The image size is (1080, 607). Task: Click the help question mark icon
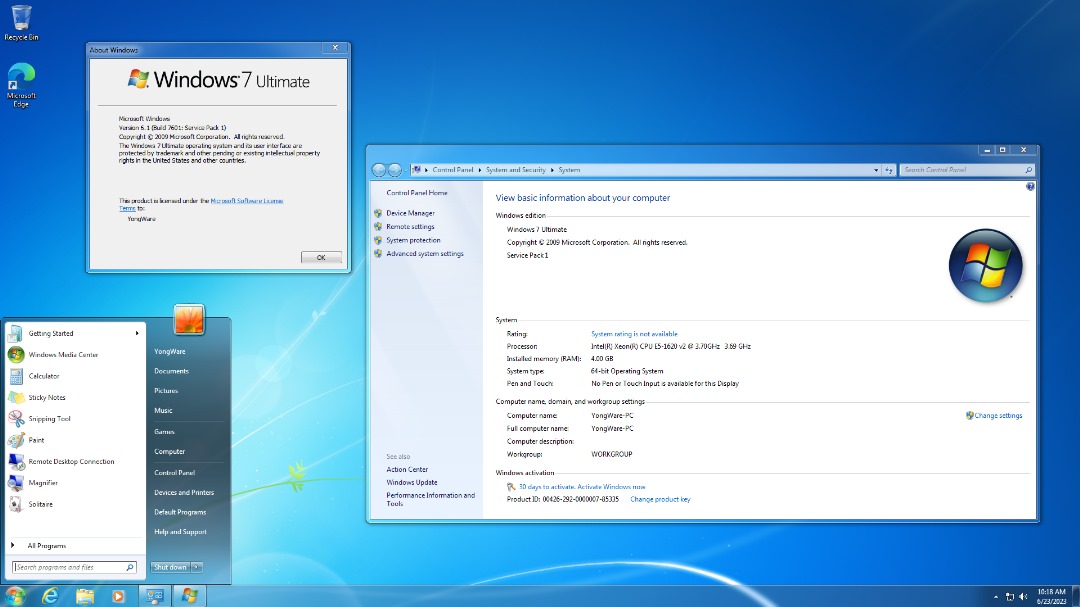(x=1030, y=187)
